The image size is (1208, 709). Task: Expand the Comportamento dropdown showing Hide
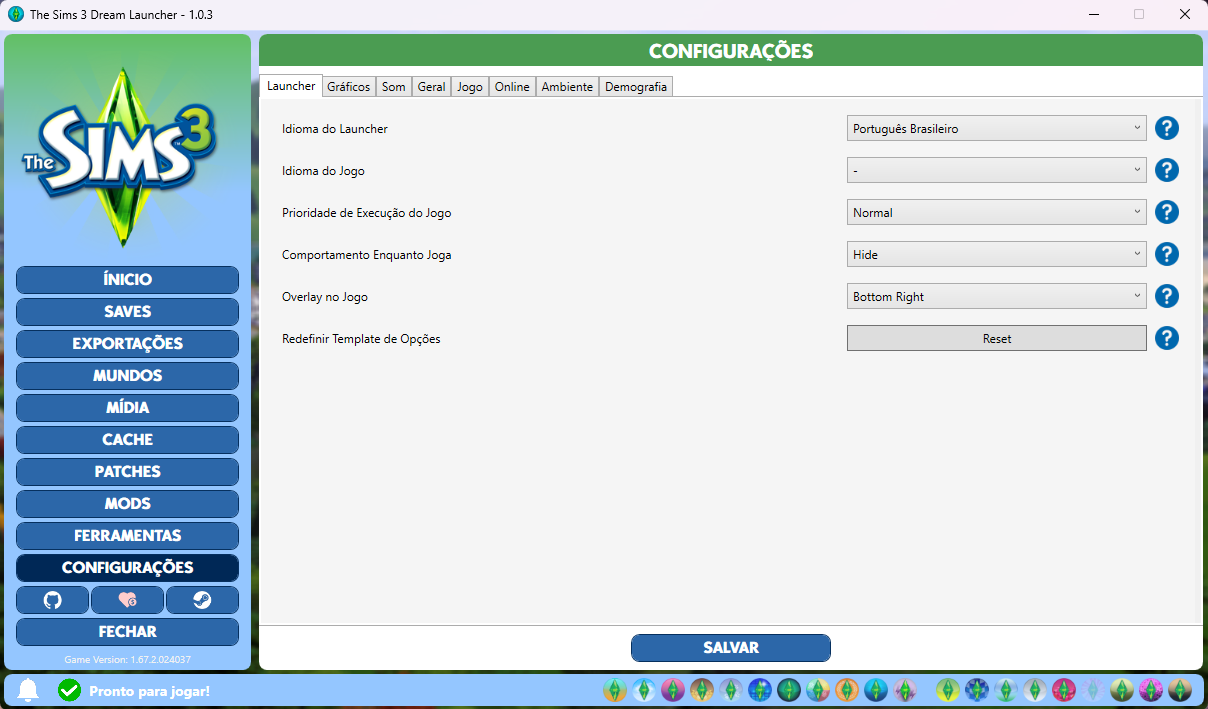pos(997,254)
